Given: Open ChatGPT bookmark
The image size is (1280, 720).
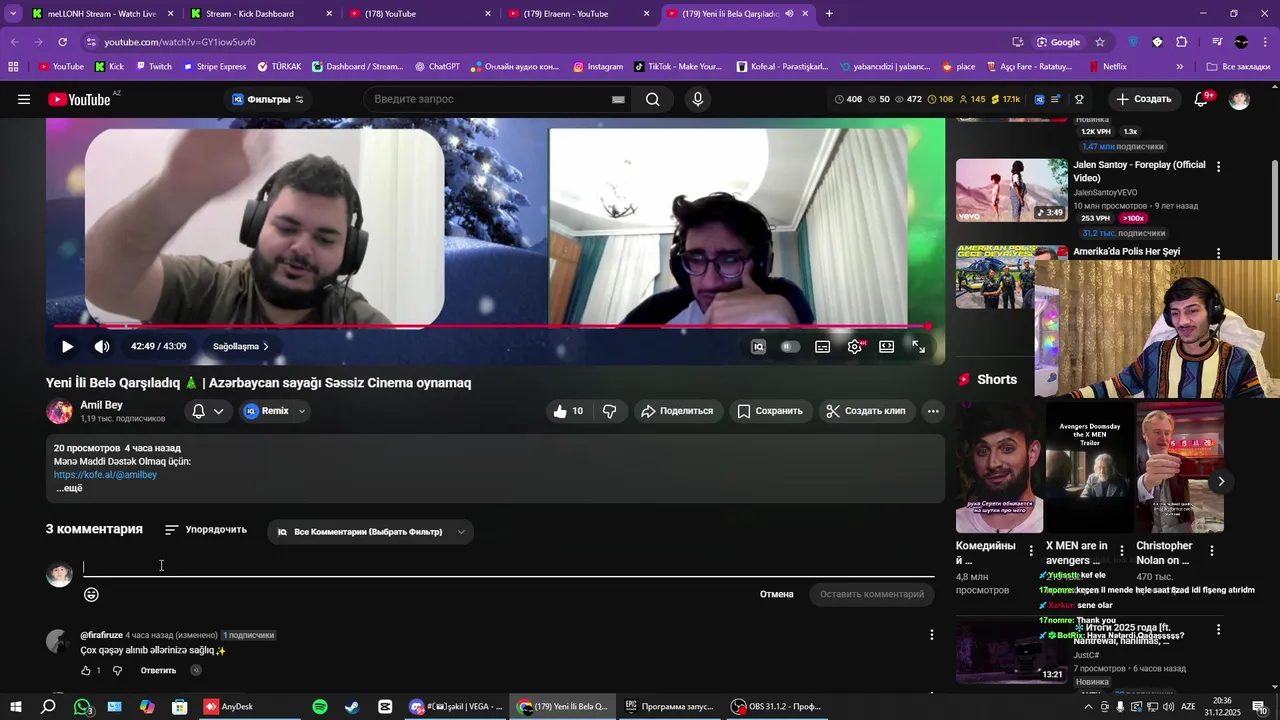Looking at the screenshot, I should 436,67.
